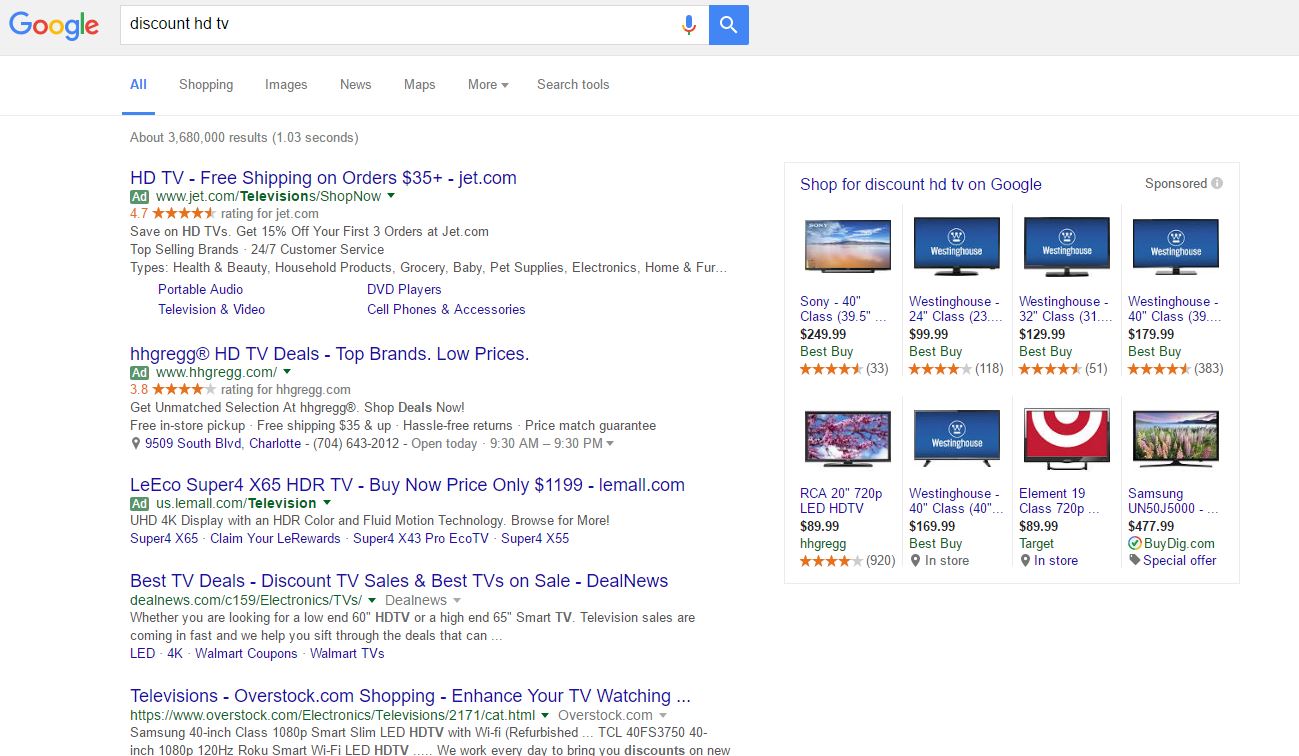1299x756 pixels.
Task: Open hhgregg HD TV Deals ad
Action: pyautogui.click(x=329, y=354)
